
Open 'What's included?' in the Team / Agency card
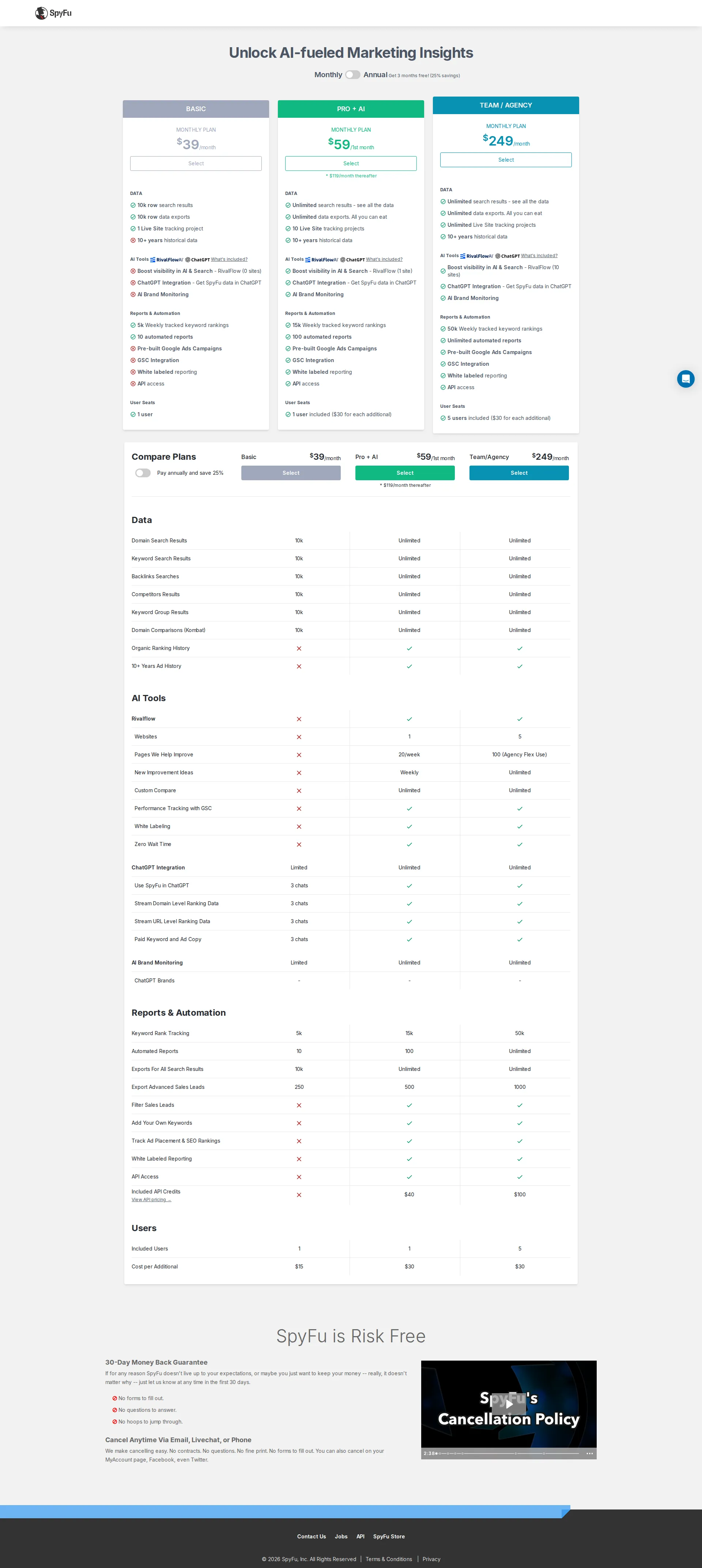pyautogui.click(x=539, y=256)
